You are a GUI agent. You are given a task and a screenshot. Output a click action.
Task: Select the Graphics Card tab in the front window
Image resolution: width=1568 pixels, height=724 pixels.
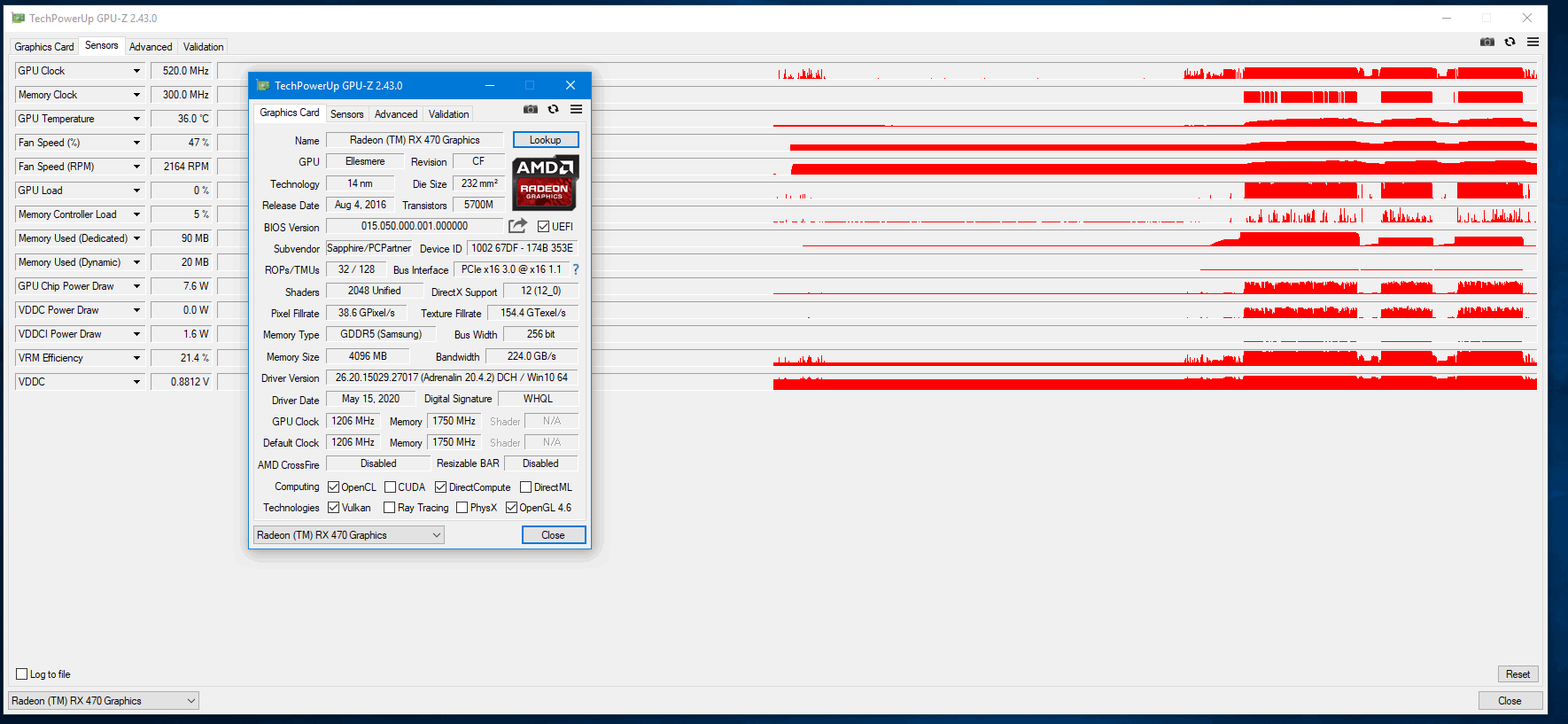[290, 113]
